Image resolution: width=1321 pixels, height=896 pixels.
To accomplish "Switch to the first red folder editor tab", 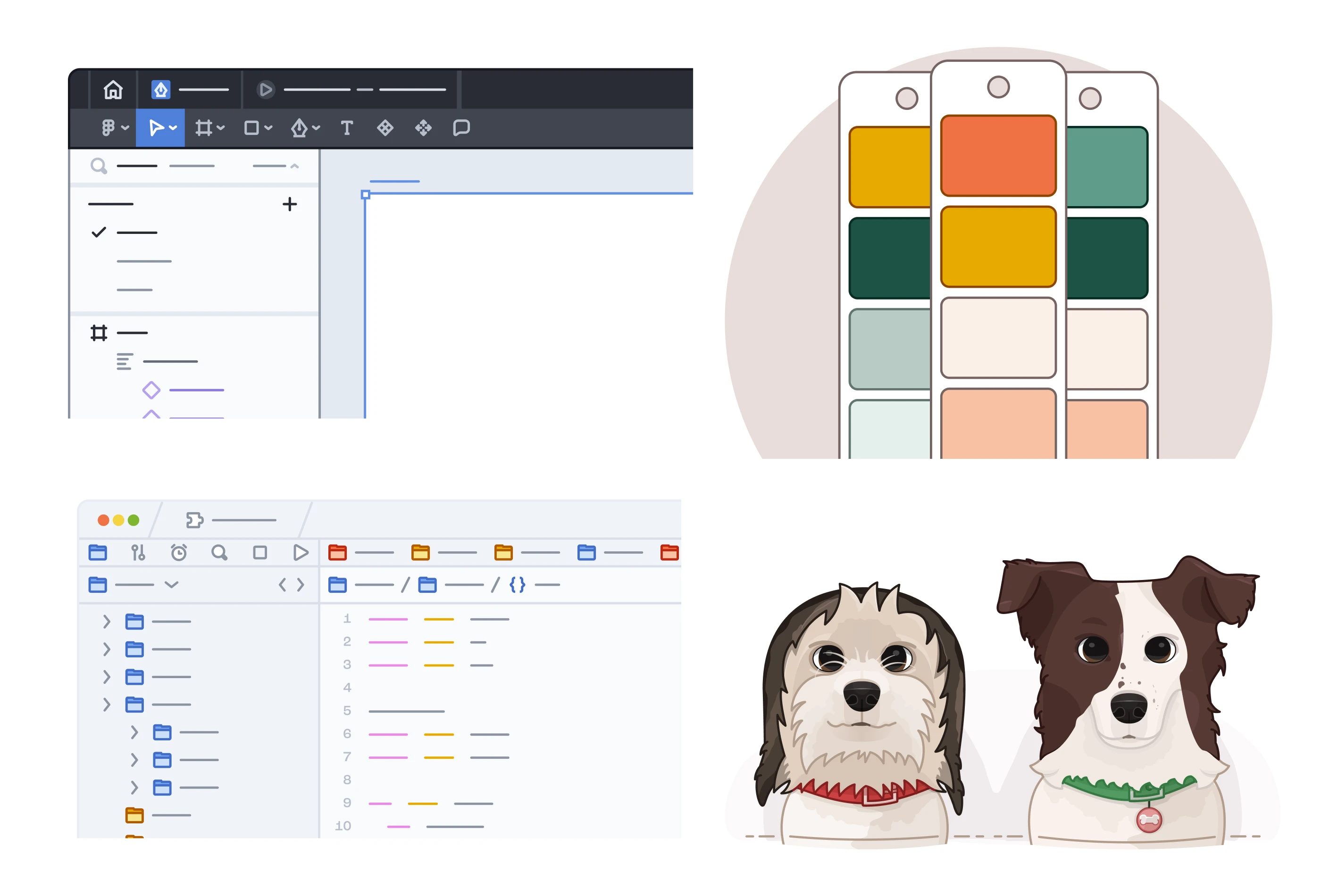I will (x=338, y=552).
